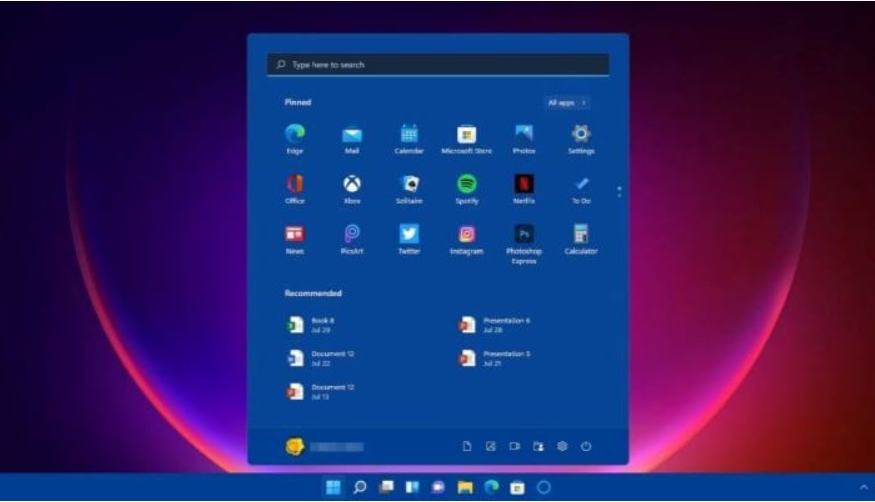Open Chat icon on the taskbar
Screen dimensions: 875x502
[439, 487]
